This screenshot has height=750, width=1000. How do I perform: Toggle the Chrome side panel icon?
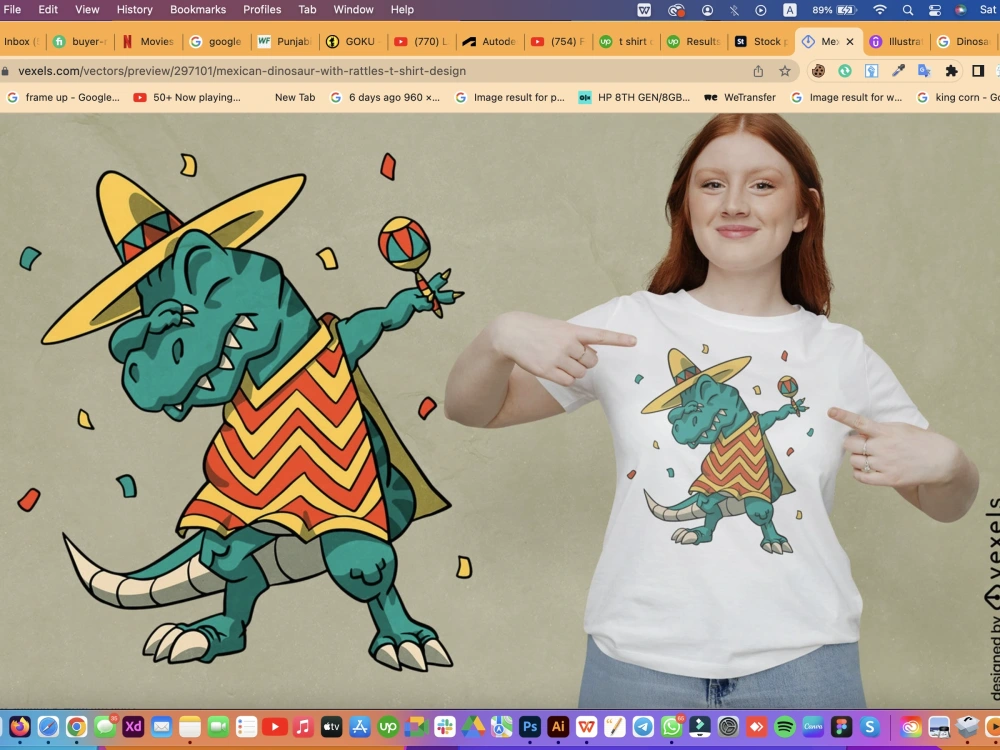pos(978,71)
